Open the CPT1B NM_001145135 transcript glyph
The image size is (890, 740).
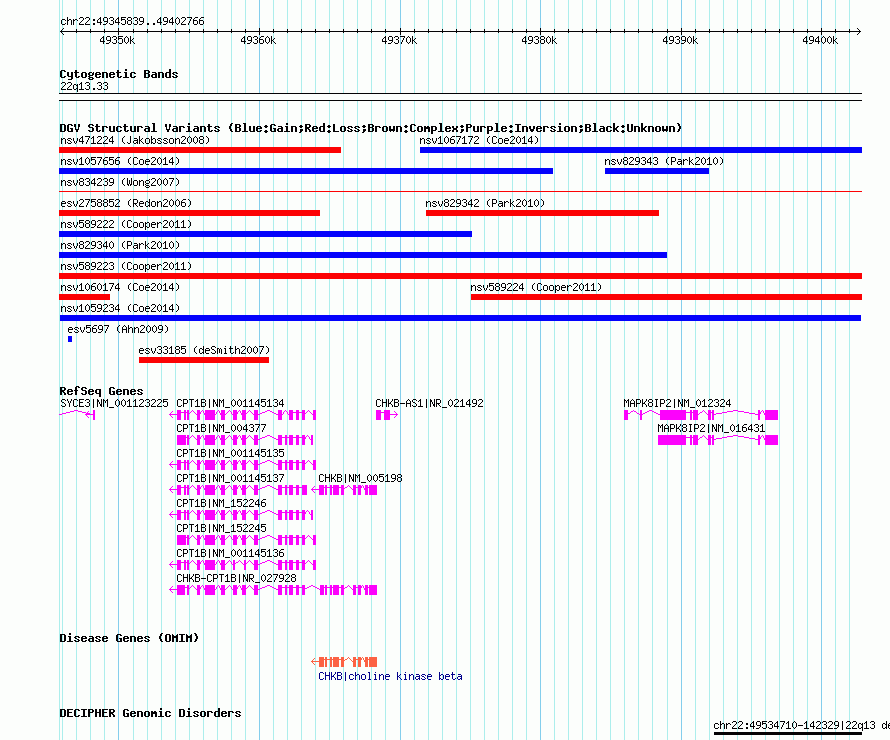pos(242,465)
